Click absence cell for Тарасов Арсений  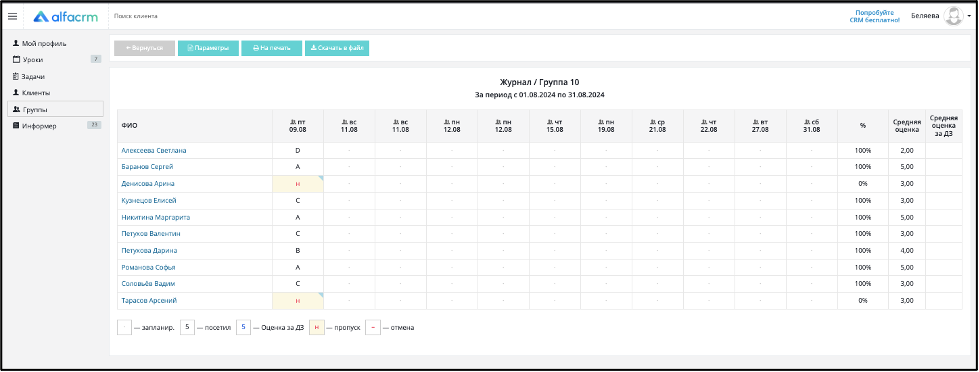[x=298, y=301]
